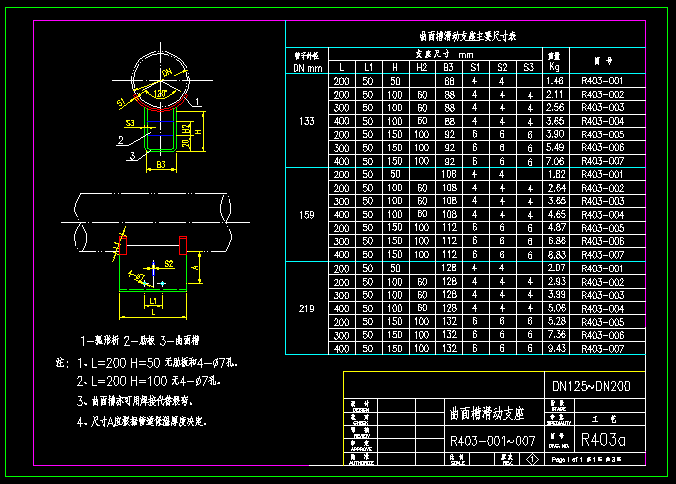Click the R403a drawing number
The height and width of the screenshot is (484, 676).
603,440
